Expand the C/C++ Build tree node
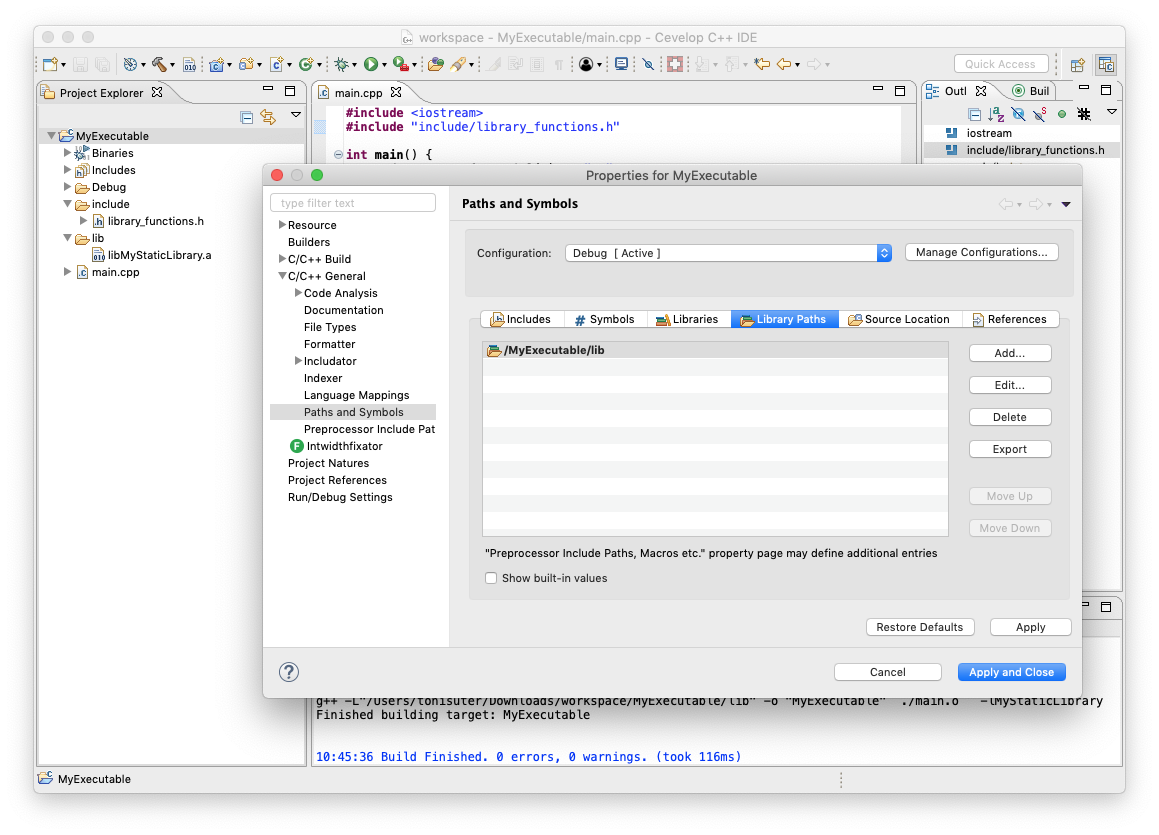The height and width of the screenshot is (835, 1159). [282, 259]
